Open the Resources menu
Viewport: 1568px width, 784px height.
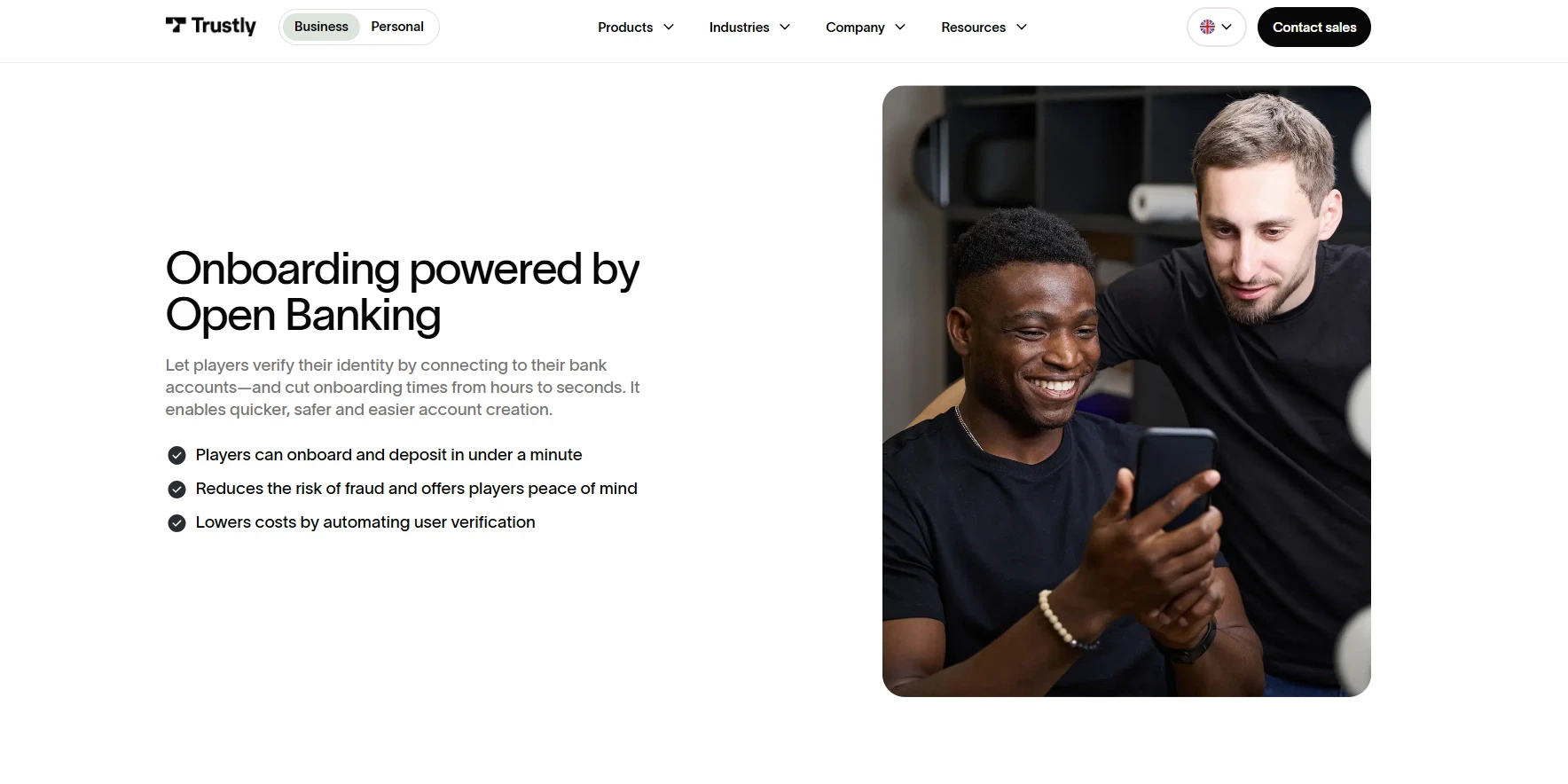tap(984, 27)
